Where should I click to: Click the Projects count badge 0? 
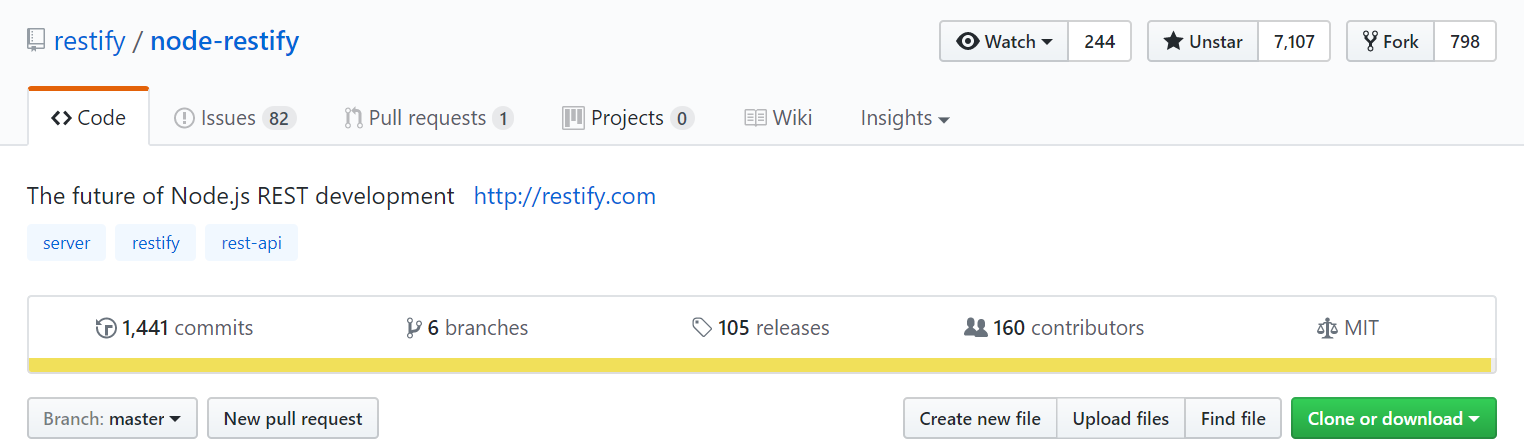[x=682, y=119]
